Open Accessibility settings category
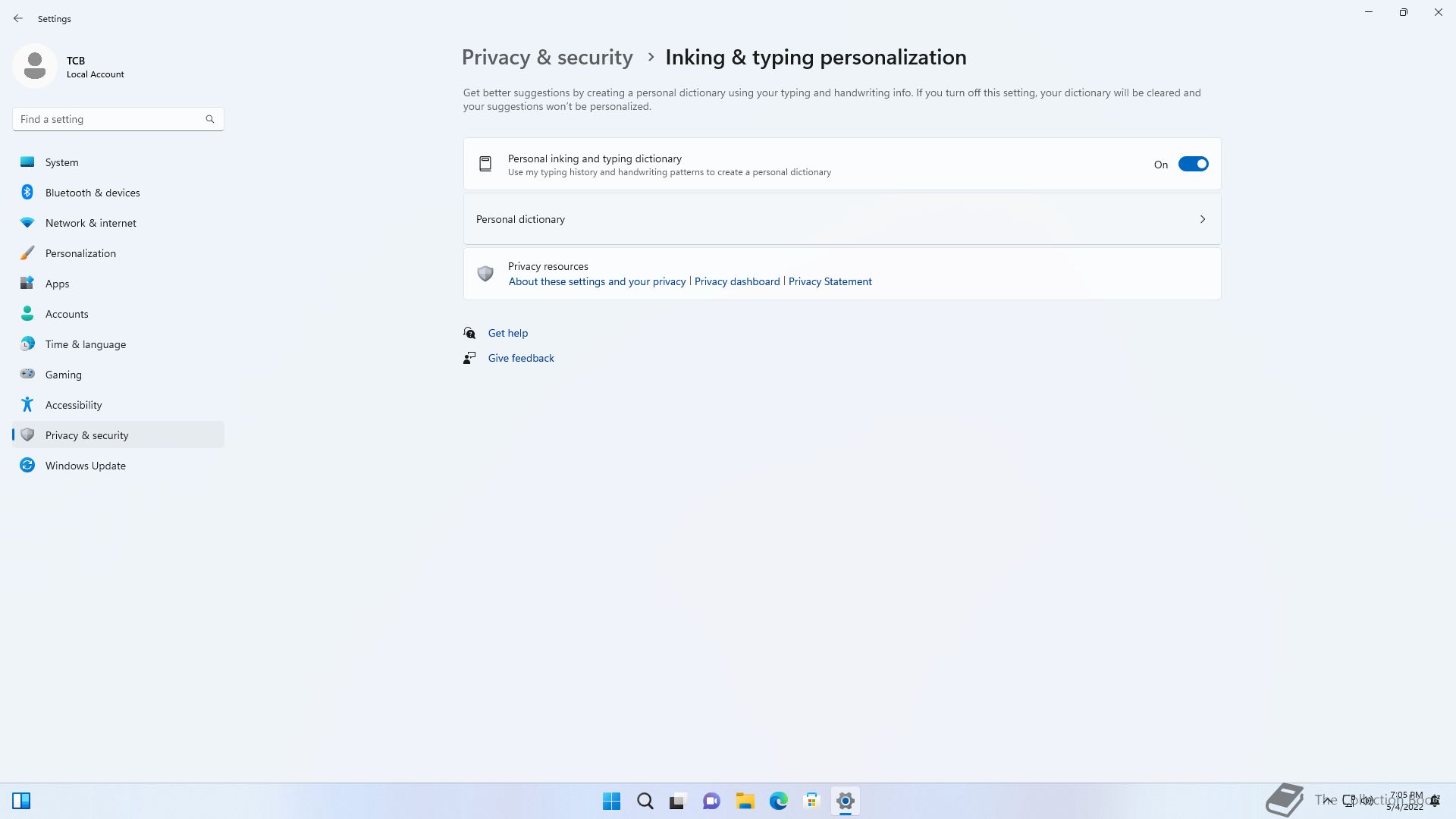The height and width of the screenshot is (819, 1456). tap(118, 405)
